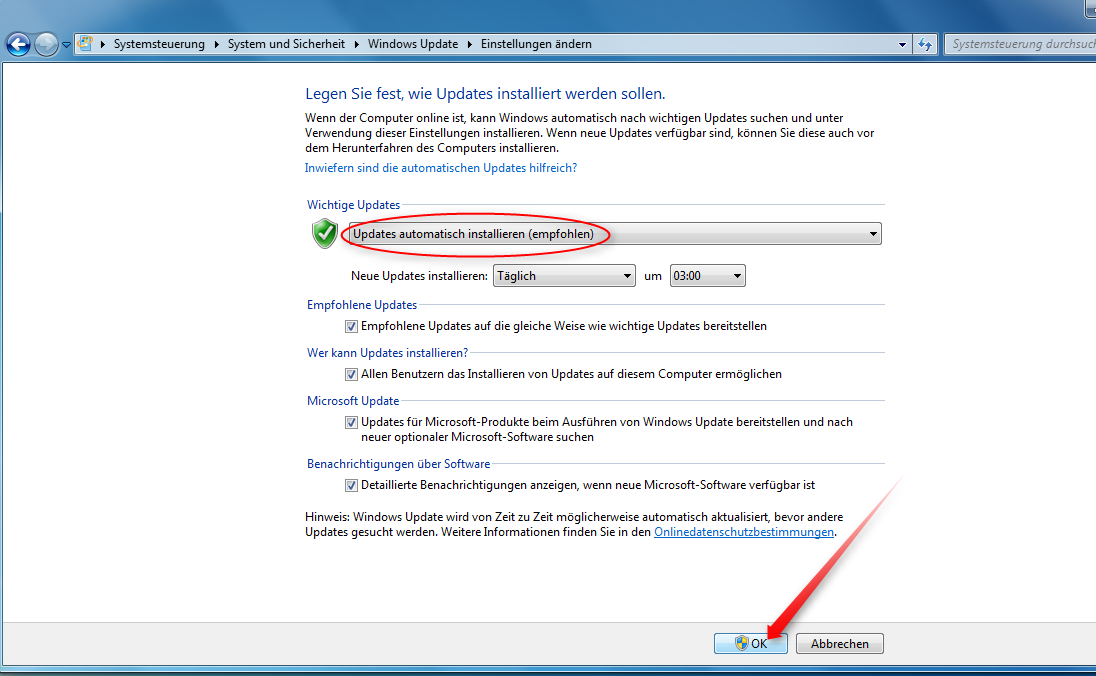Screen dimensions: 1096x676
Task: Click the Wer kann Updates installieren? label
Action: click(x=387, y=353)
